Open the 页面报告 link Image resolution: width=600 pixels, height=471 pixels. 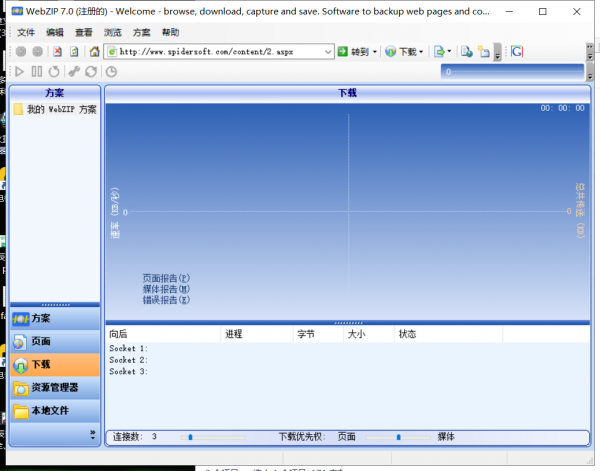tap(165, 278)
